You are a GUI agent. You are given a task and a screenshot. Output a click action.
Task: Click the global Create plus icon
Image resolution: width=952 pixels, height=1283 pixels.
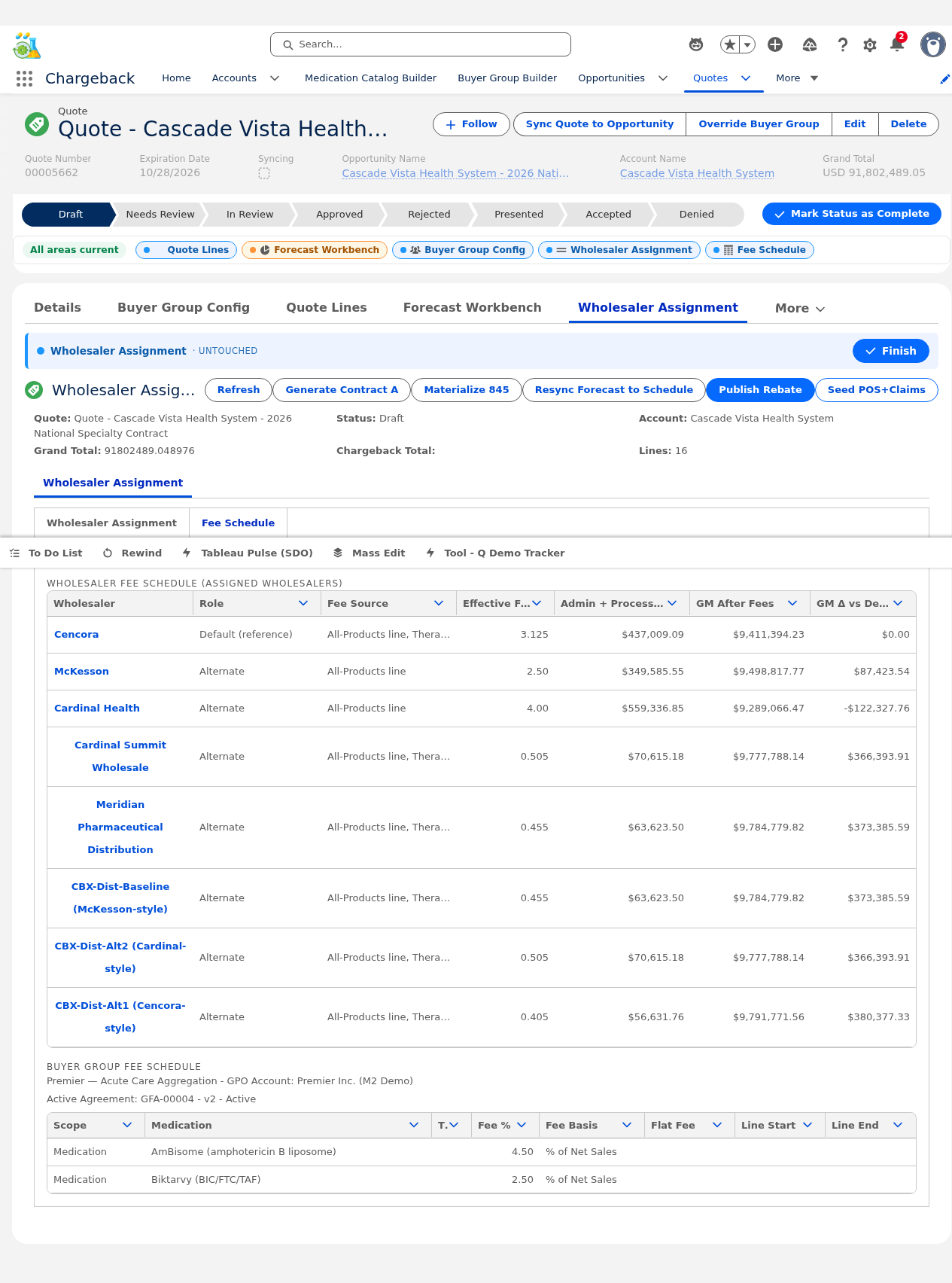coord(775,44)
